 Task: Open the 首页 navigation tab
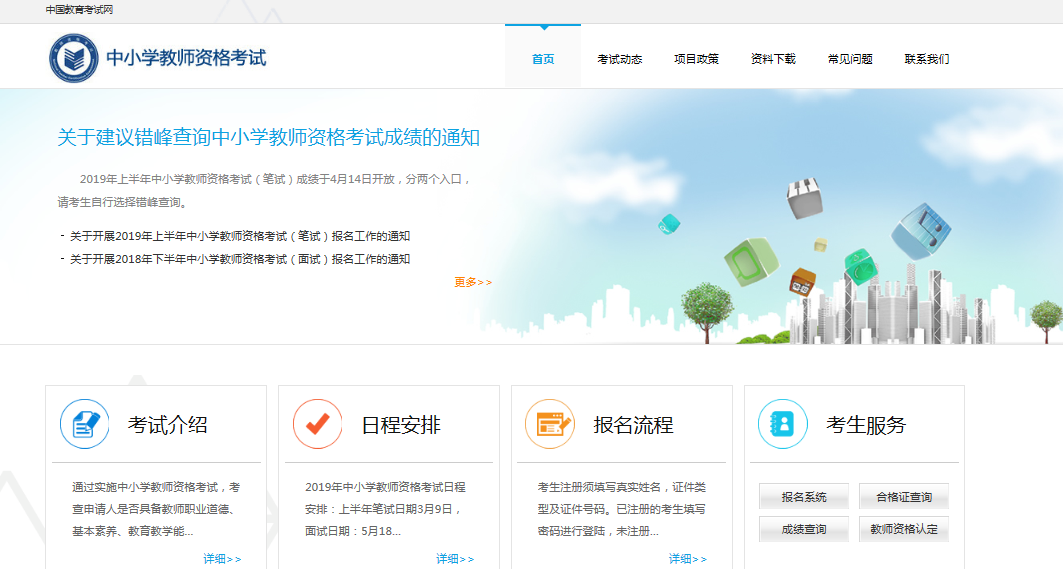(x=543, y=59)
